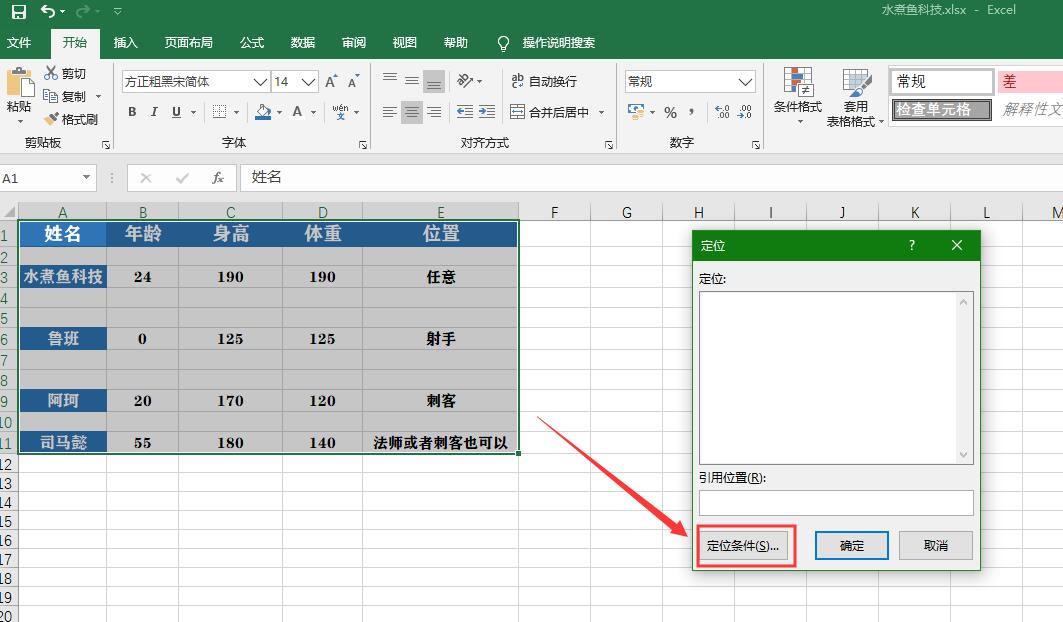This screenshot has height=622, width=1063.
Task: Click 取消 to cancel the 定位 dialog
Action: coord(935,545)
